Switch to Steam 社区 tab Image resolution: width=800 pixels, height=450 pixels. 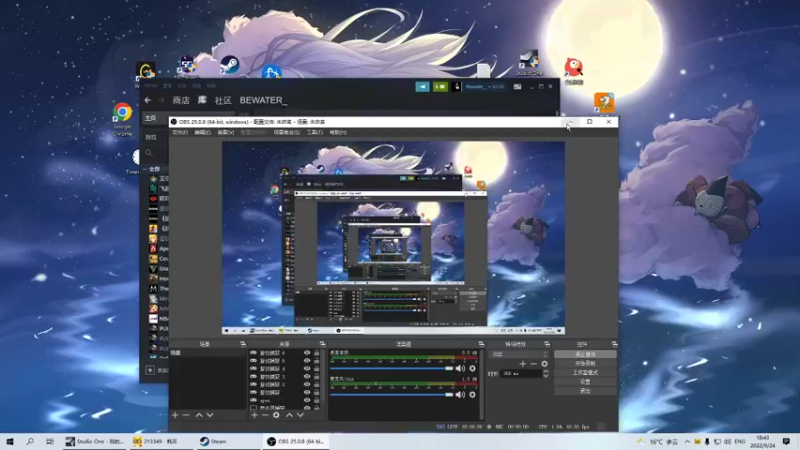point(223,101)
